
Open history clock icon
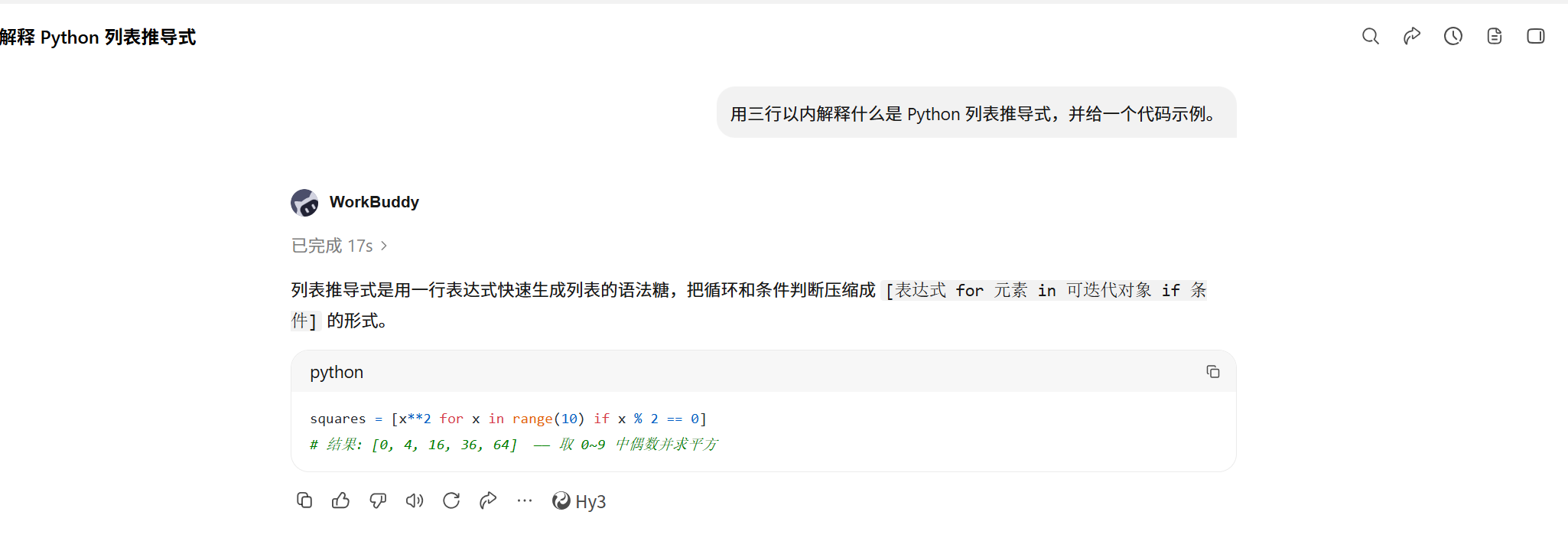click(1453, 36)
